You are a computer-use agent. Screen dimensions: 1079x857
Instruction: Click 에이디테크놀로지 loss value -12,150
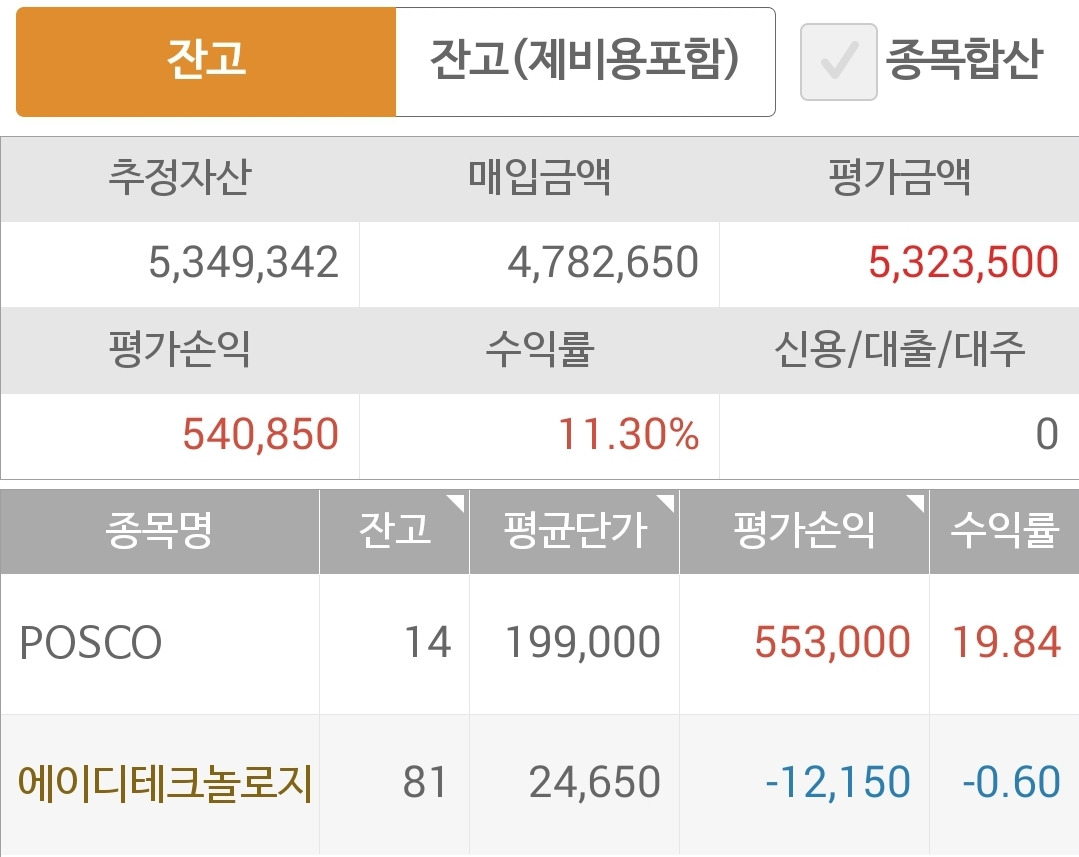(x=837, y=783)
